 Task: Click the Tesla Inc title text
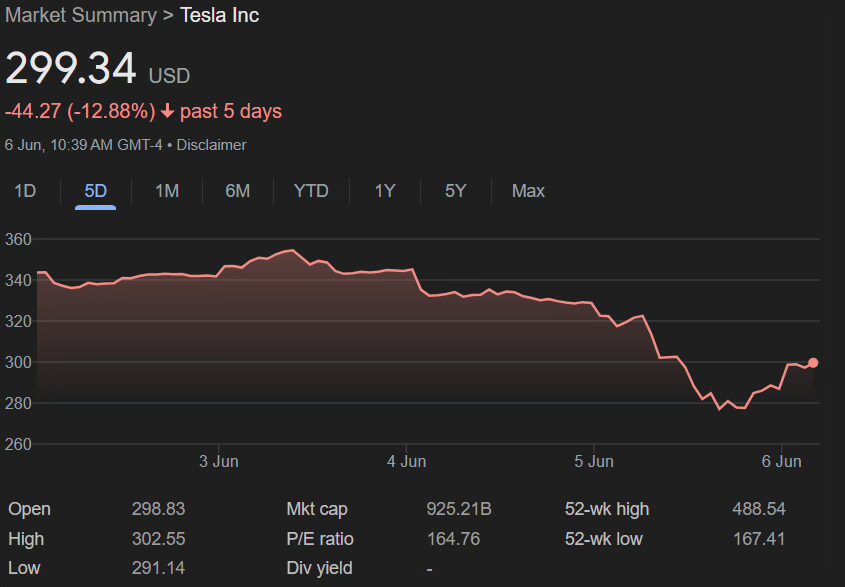click(x=219, y=15)
